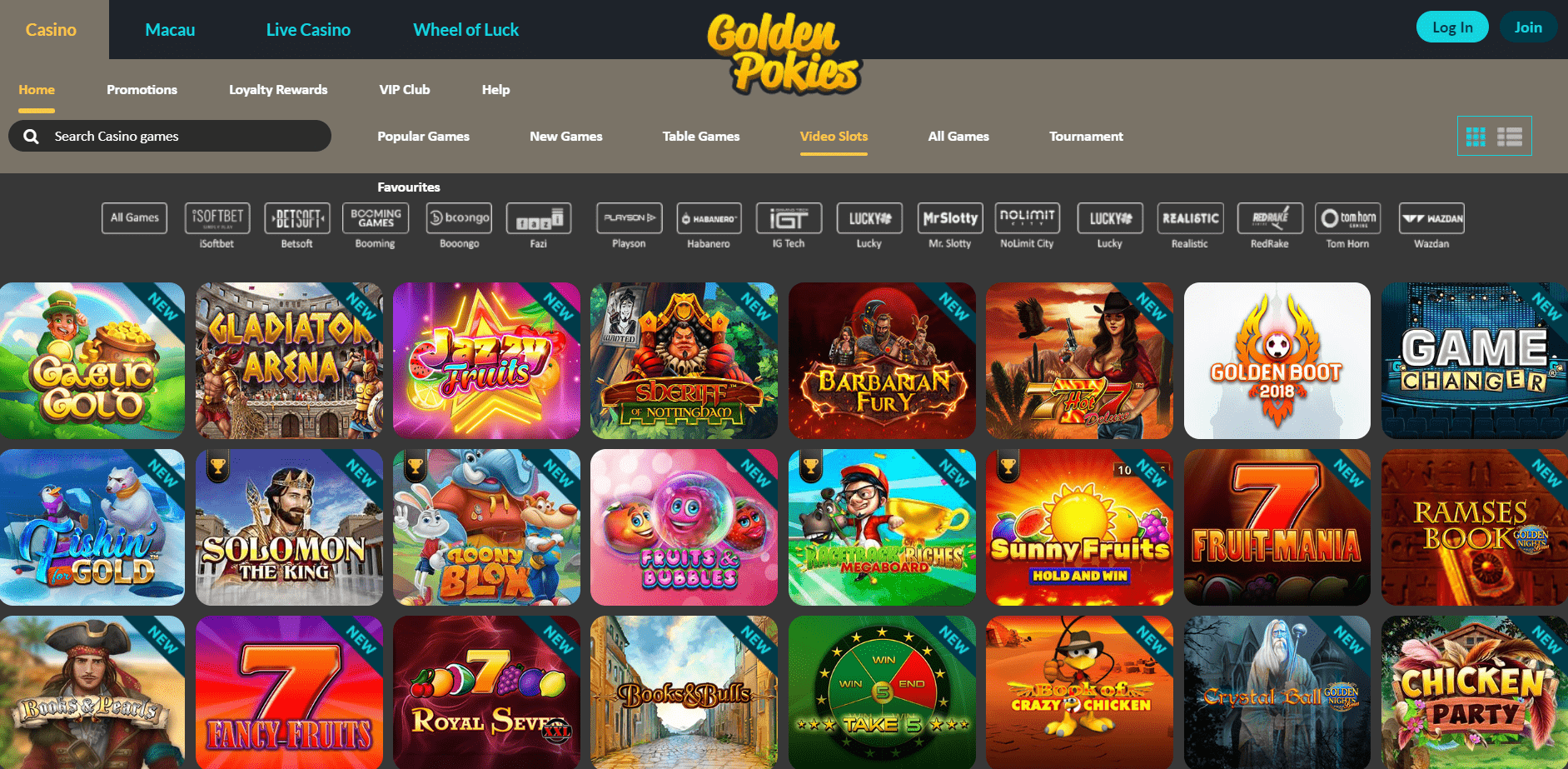The height and width of the screenshot is (769, 1568).
Task: Open the Table Games category tab
Action: pos(701,137)
